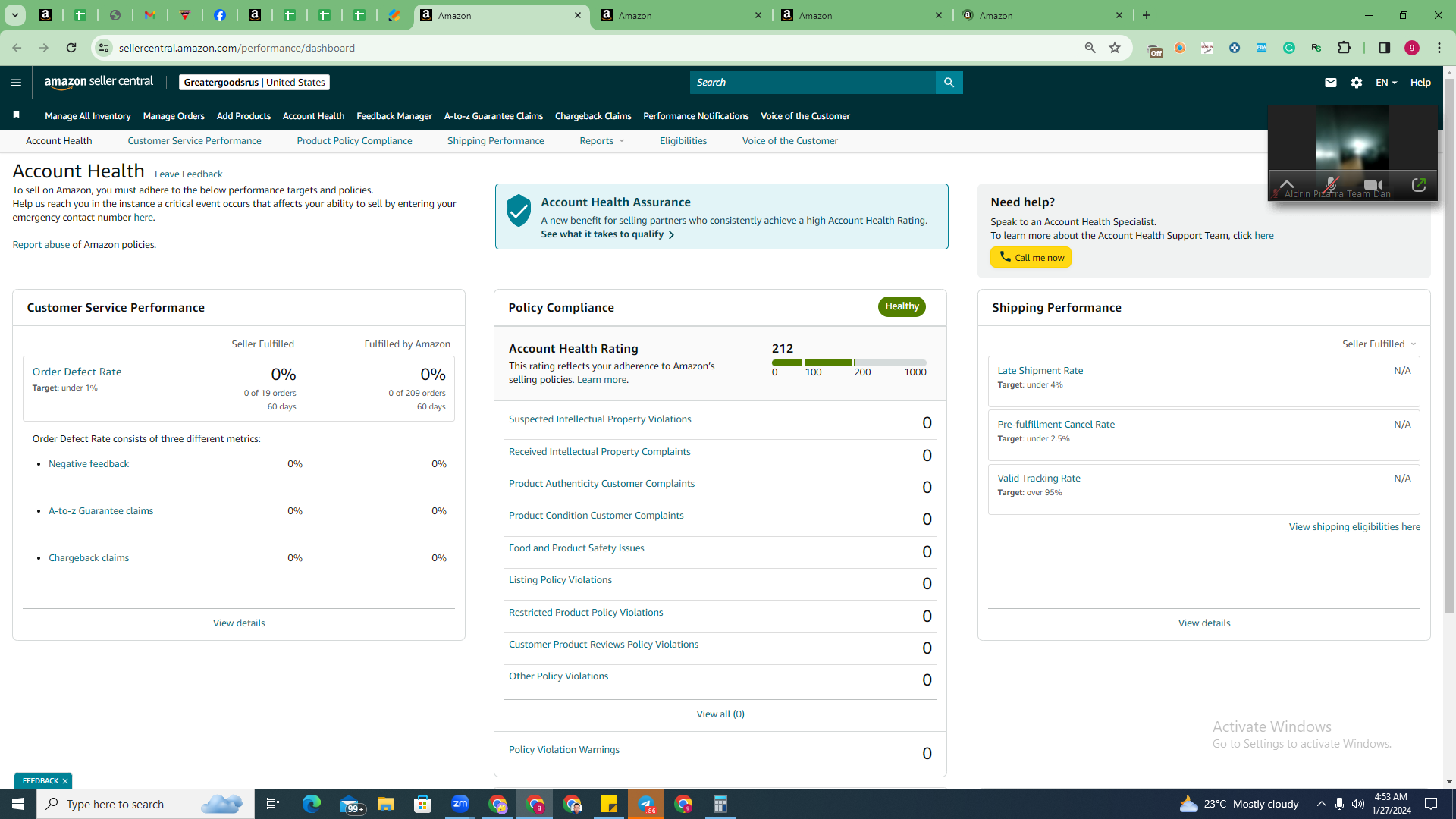The width and height of the screenshot is (1456, 819).
Task: Open the Greatergoodsrus United States account switcher
Action: point(254,83)
